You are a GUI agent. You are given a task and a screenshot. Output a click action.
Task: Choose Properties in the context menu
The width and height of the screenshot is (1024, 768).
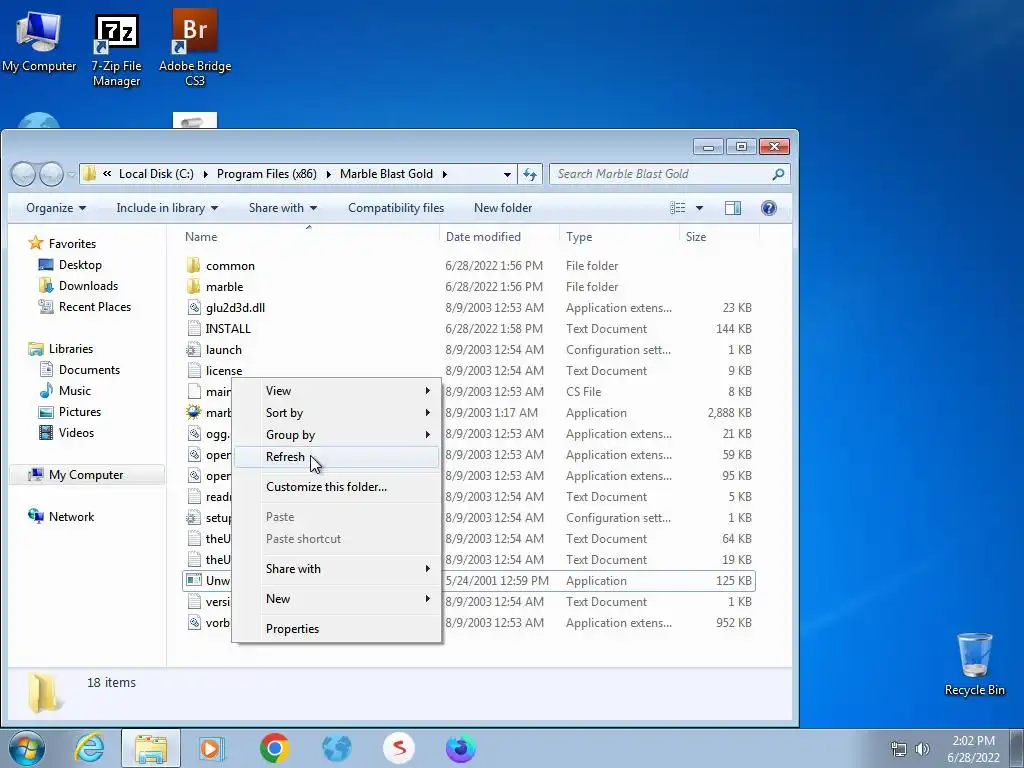click(x=336, y=628)
